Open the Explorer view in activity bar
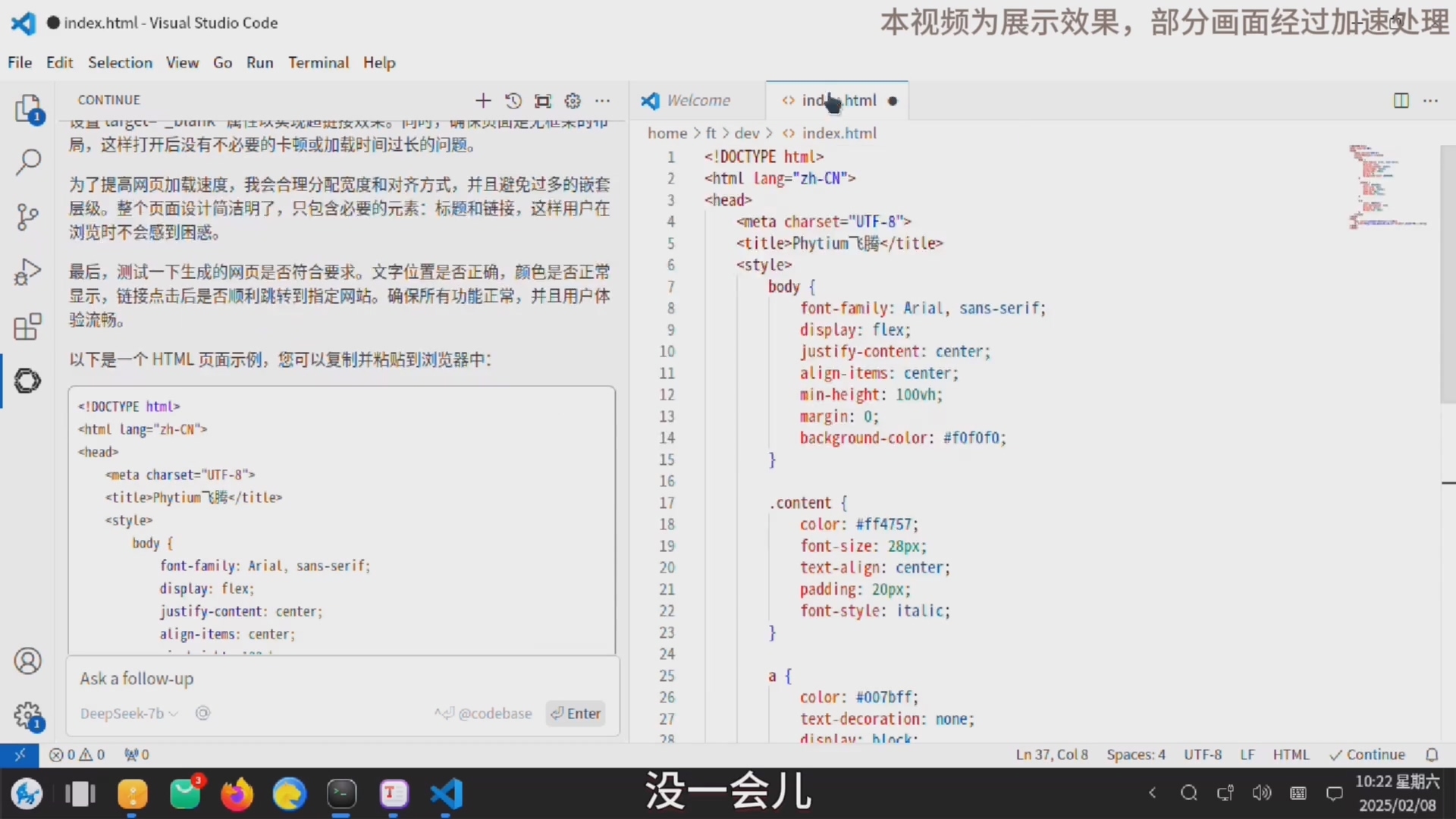The height and width of the screenshot is (819, 1456). coord(28,108)
